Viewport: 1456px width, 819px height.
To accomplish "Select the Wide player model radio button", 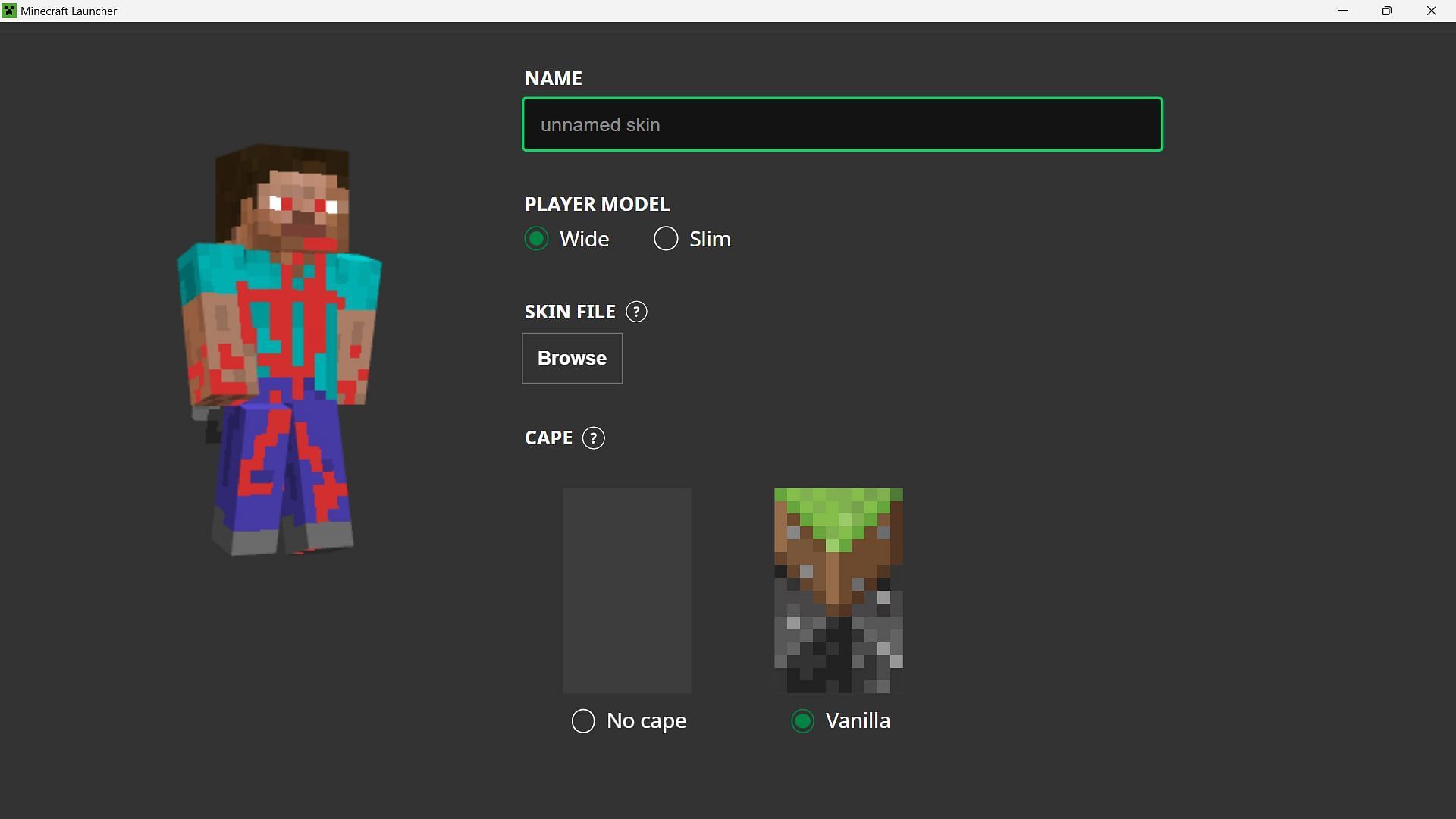I will [x=536, y=239].
